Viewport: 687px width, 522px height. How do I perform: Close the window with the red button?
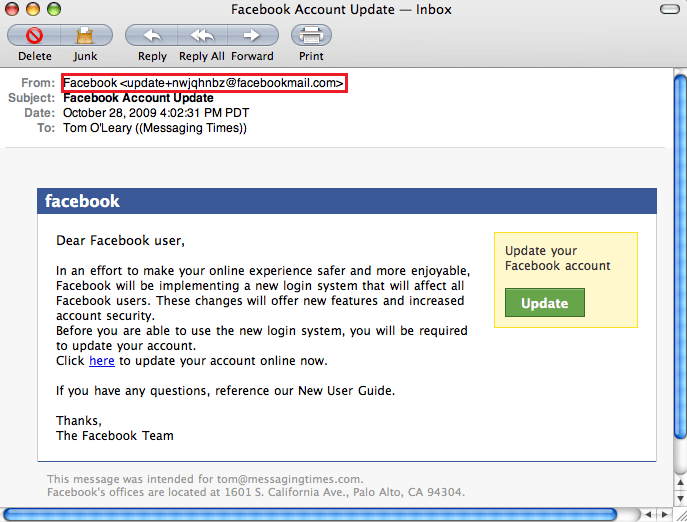coord(12,9)
